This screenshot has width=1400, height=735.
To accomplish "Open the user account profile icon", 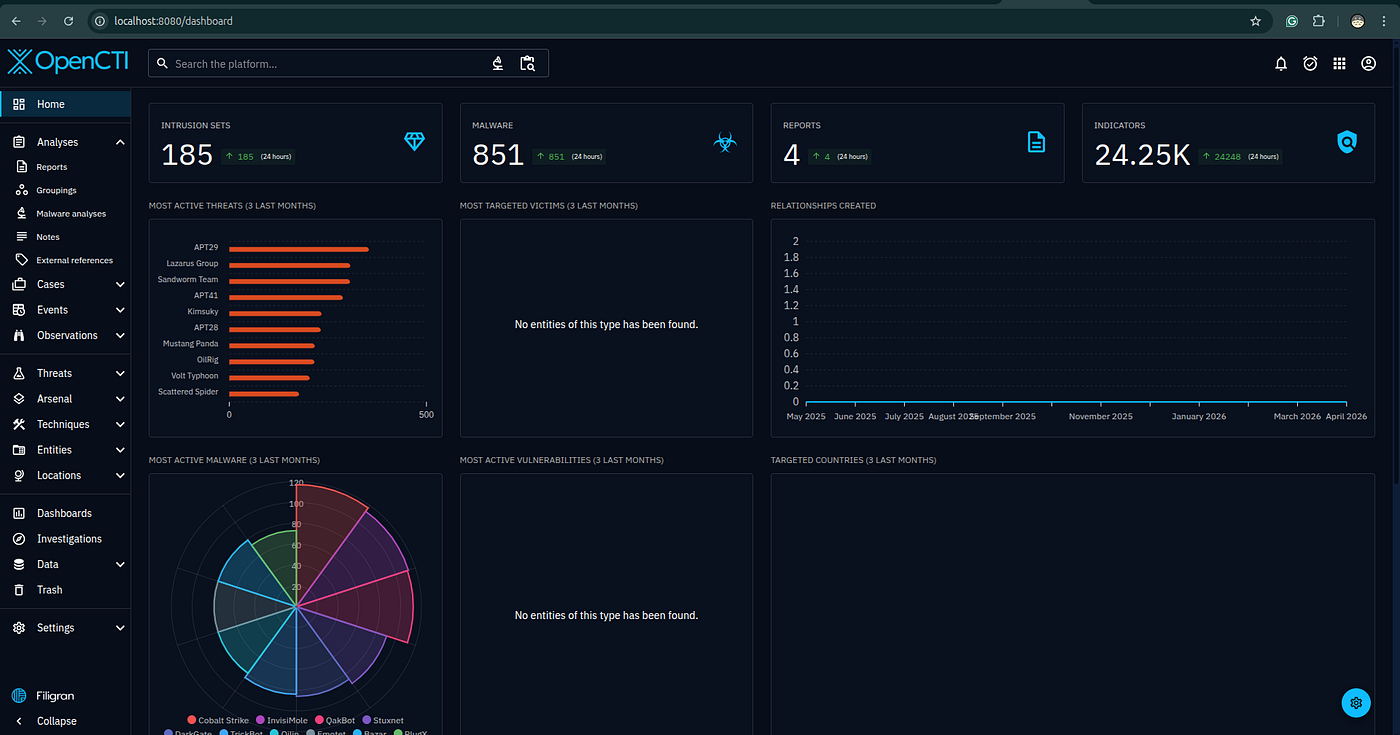I will point(1368,64).
